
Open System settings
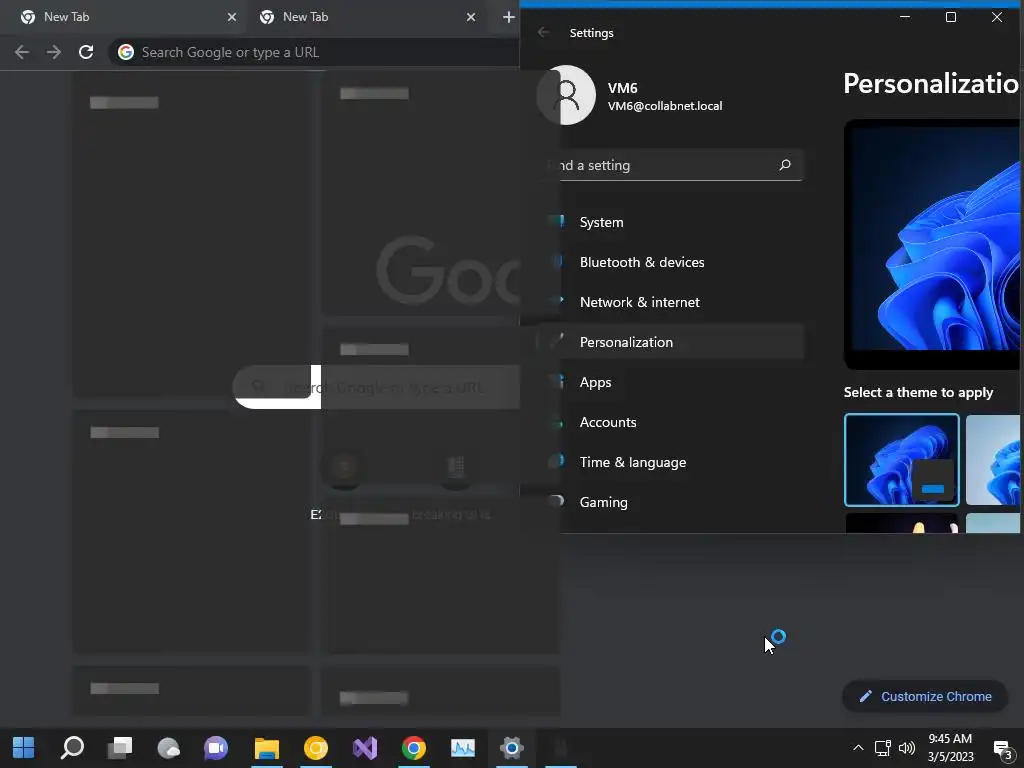pos(670,222)
